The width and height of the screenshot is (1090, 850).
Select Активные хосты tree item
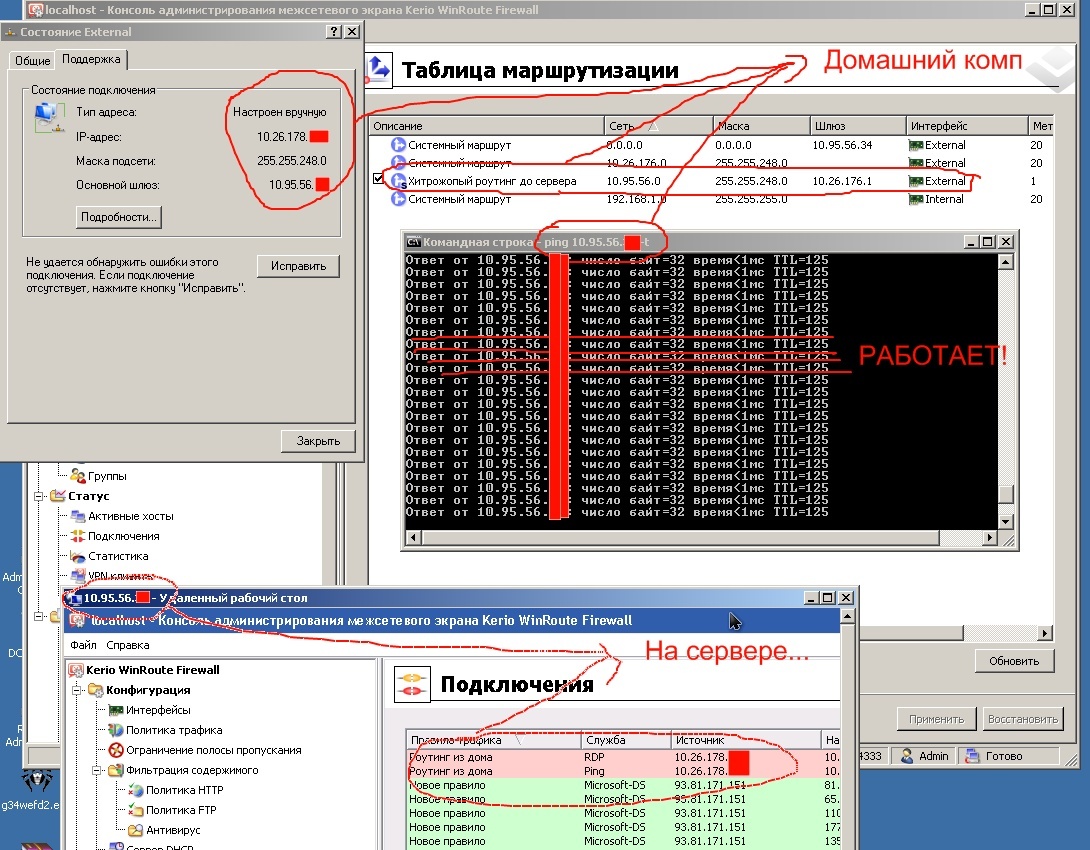[x=131, y=516]
